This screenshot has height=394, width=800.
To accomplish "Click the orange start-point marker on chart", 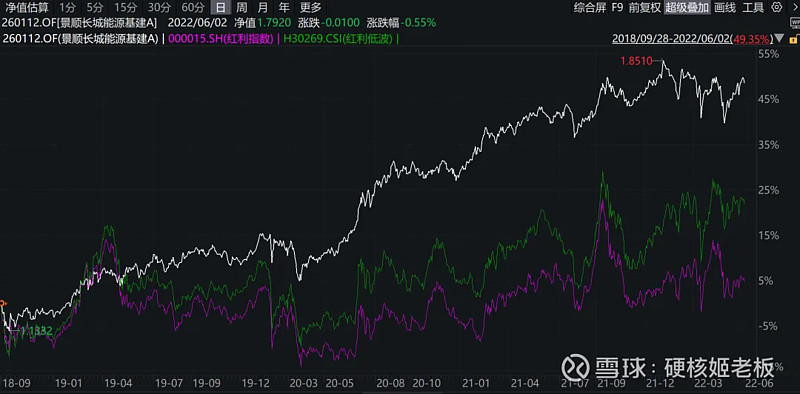I will (2, 304).
